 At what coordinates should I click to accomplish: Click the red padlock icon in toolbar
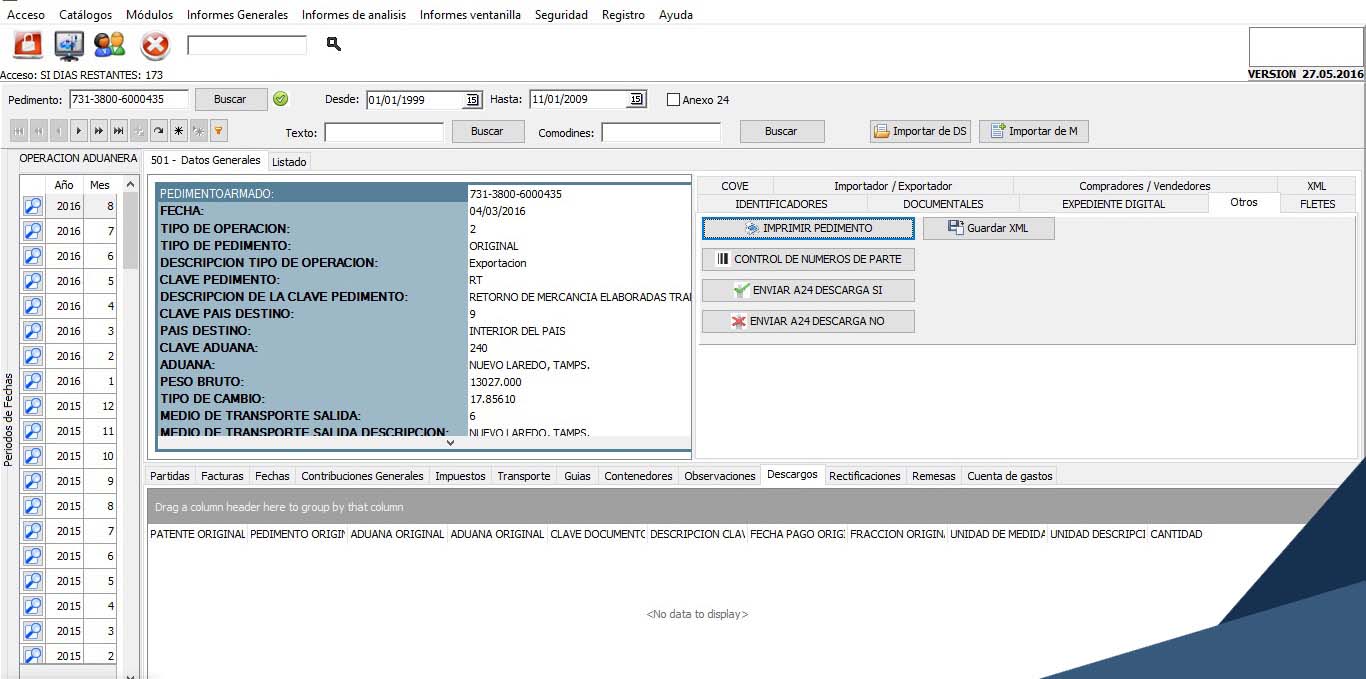28,45
